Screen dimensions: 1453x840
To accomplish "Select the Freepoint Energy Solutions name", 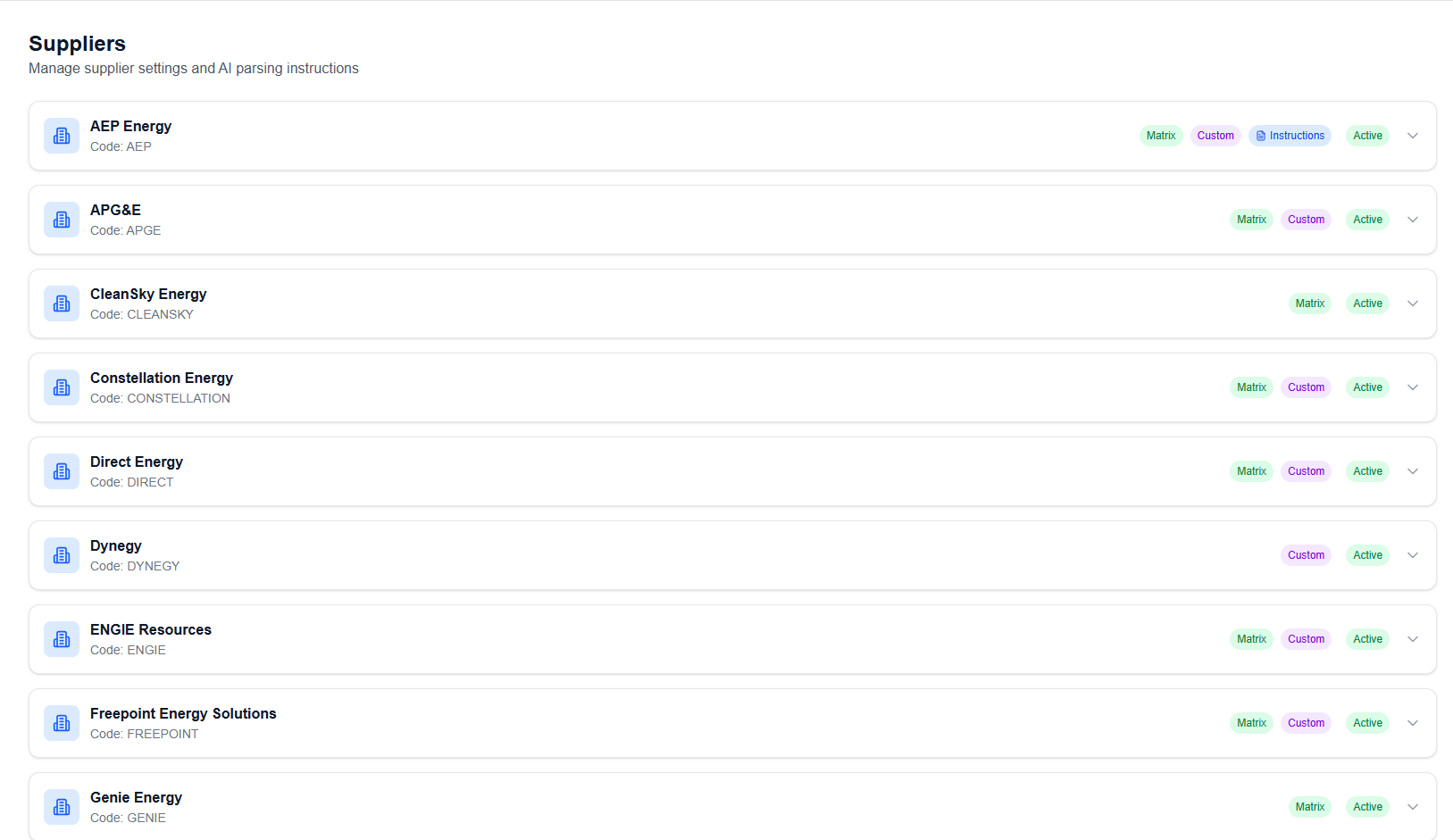I will [183, 714].
